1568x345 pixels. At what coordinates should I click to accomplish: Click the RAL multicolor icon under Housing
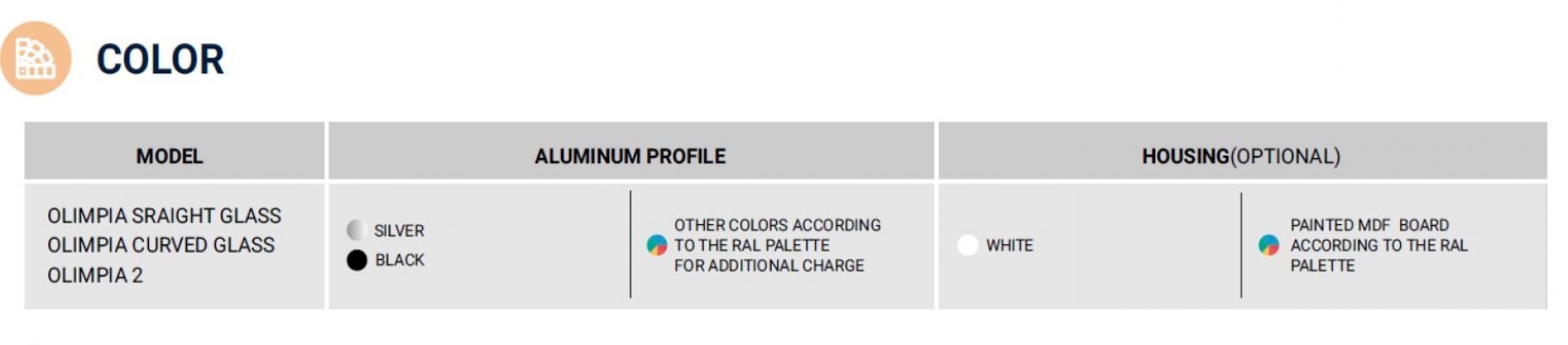(x=1268, y=245)
